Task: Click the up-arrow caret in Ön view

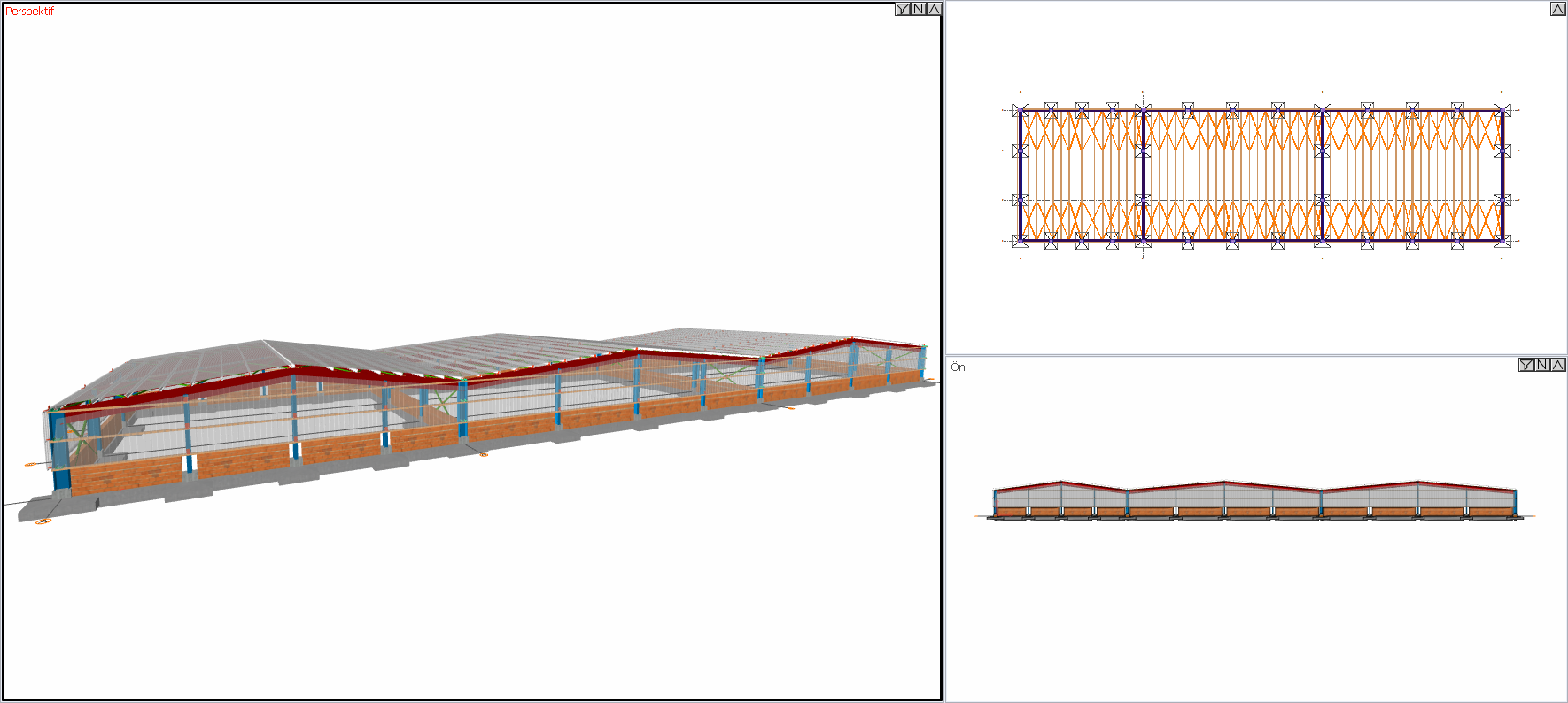Action: click(1557, 365)
